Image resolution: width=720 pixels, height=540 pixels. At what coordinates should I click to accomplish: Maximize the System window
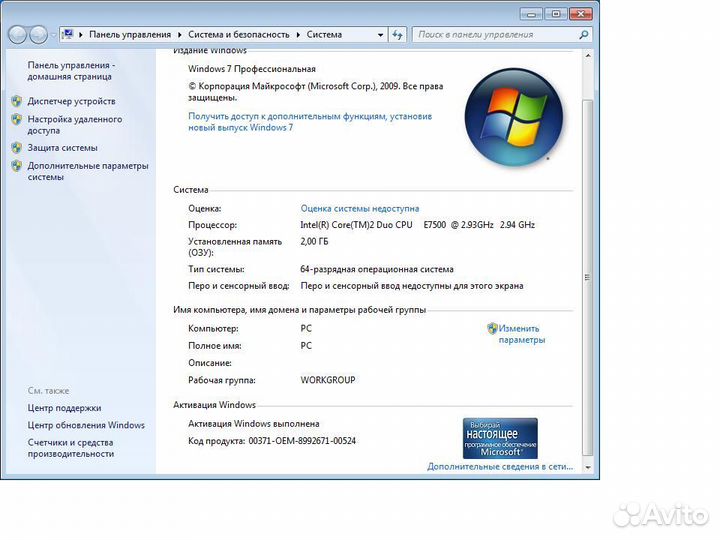coord(556,14)
